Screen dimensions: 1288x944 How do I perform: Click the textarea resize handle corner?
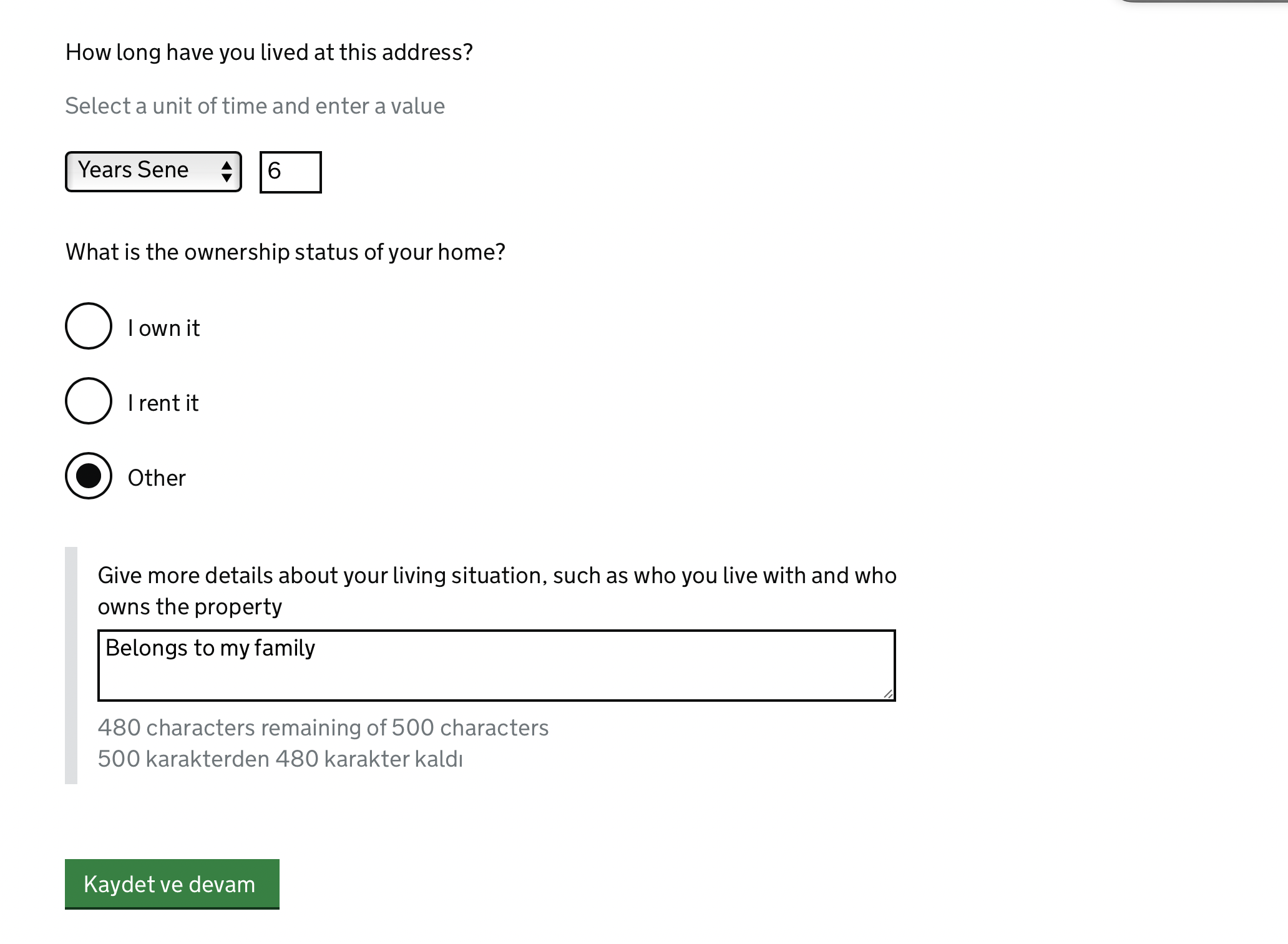pyautogui.click(x=888, y=694)
